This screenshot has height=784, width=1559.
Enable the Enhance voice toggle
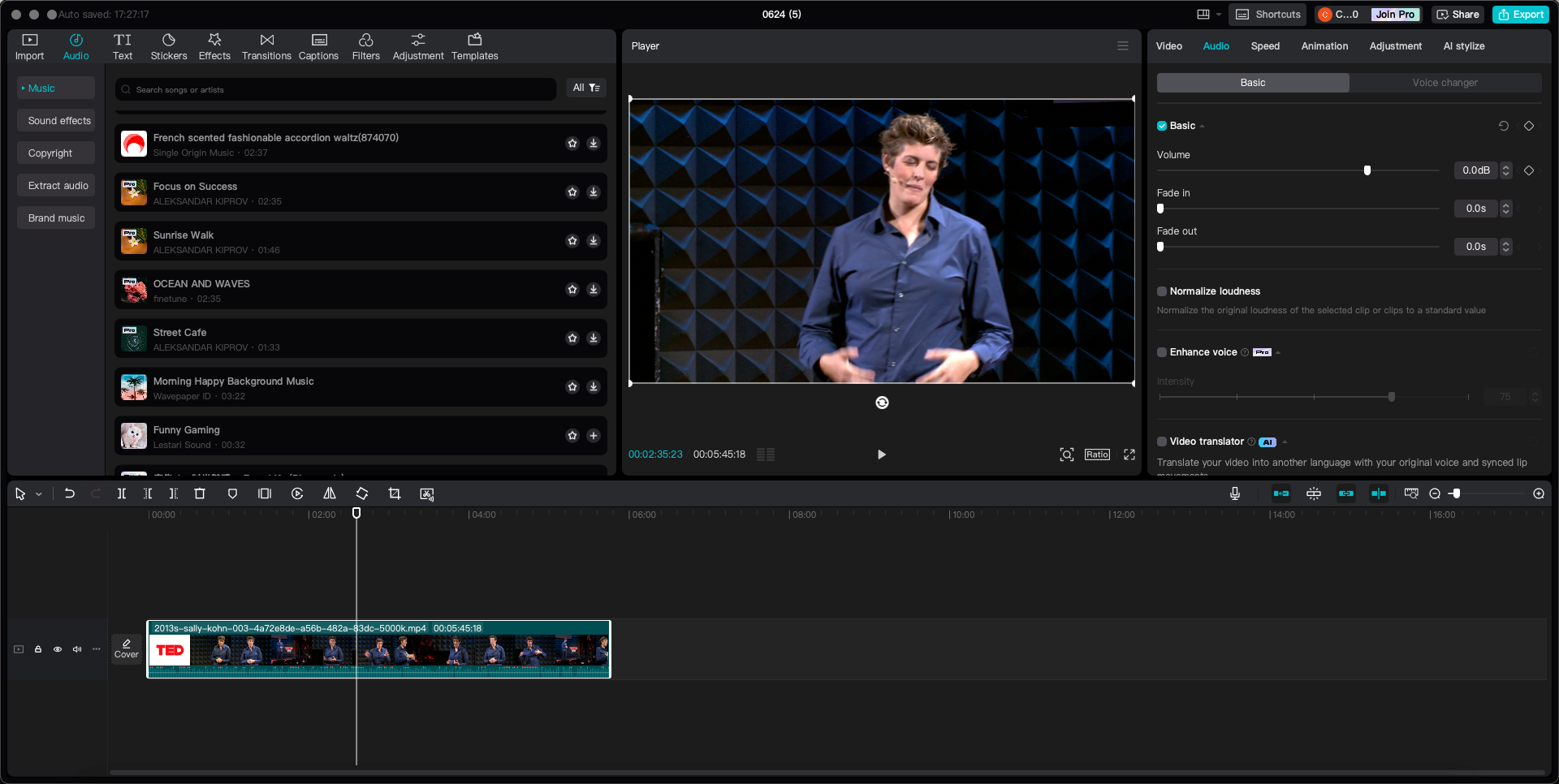point(1161,352)
